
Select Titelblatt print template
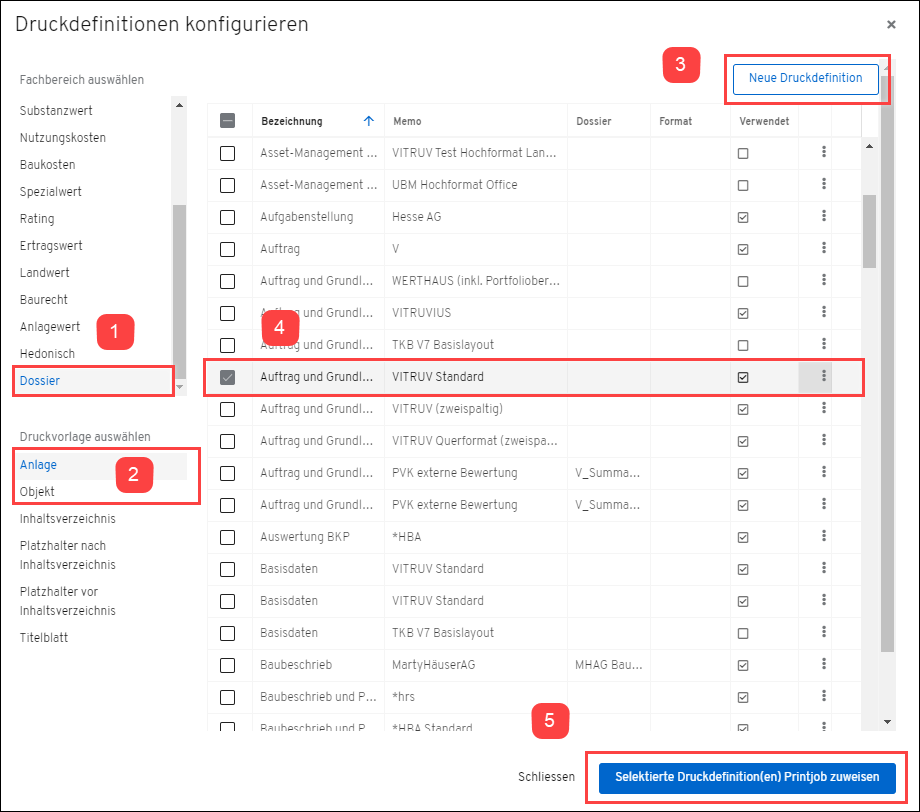[44, 637]
